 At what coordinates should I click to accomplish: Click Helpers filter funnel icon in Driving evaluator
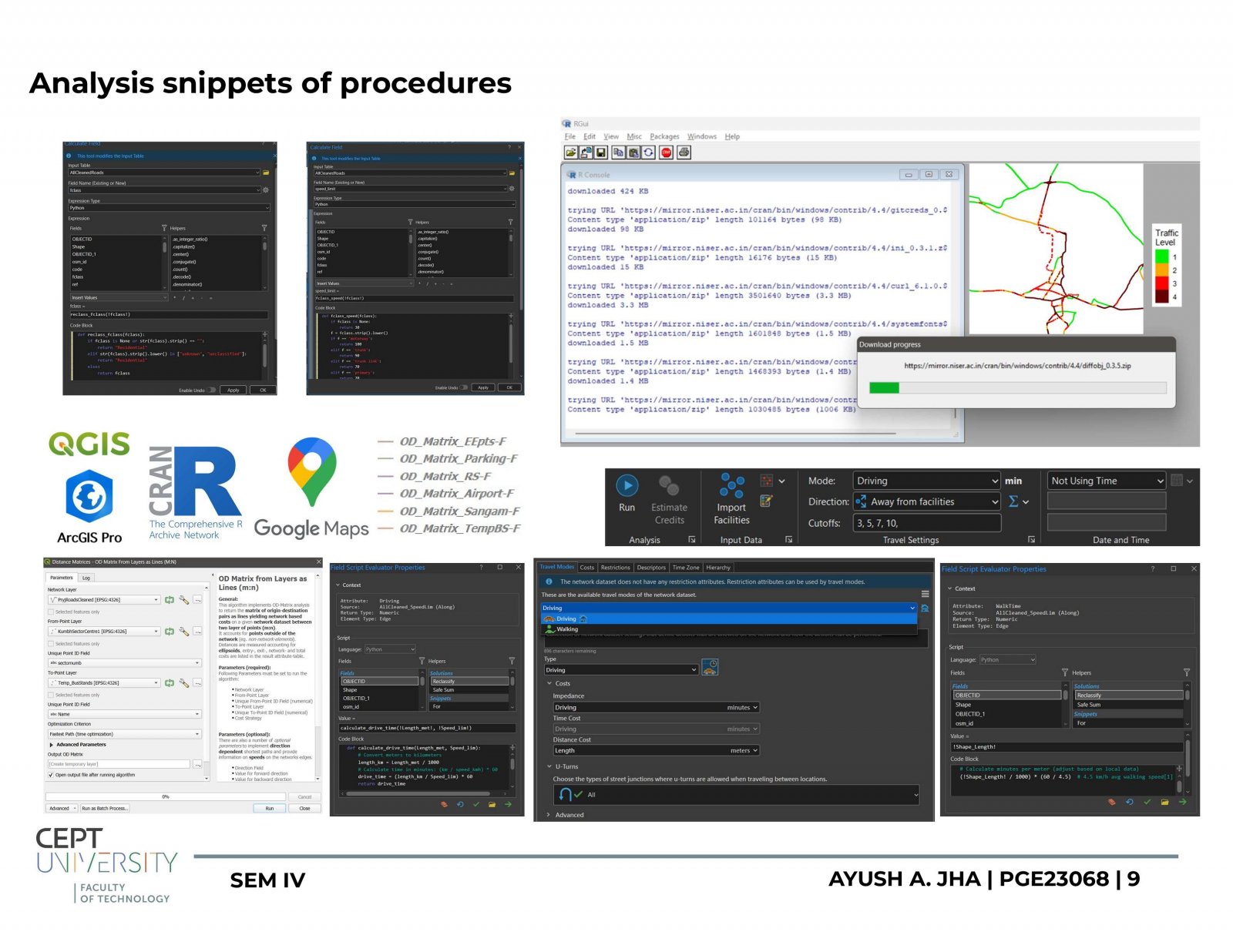(x=512, y=661)
